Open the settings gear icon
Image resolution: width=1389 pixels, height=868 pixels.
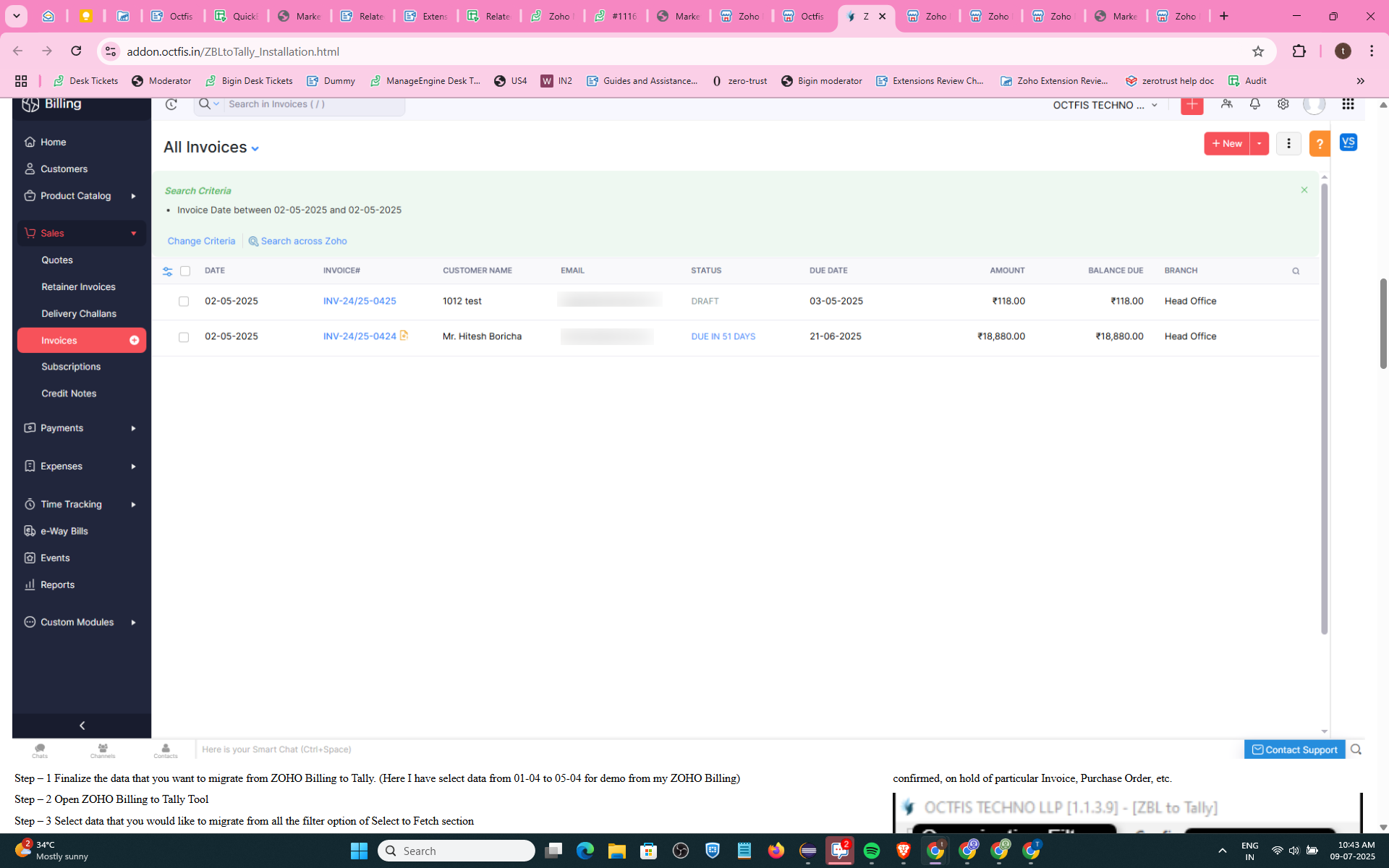[1283, 104]
